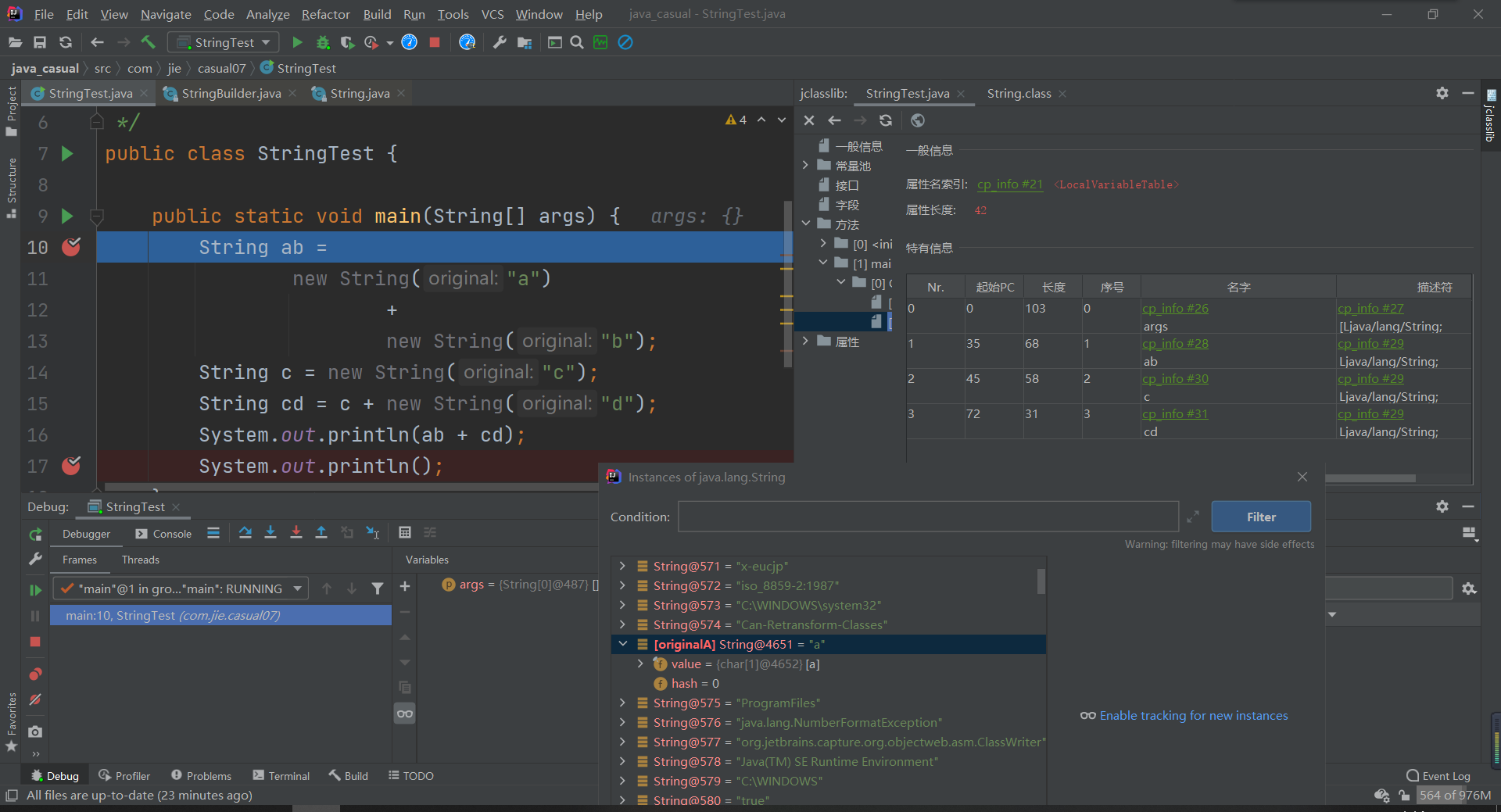The width and height of the screenshot is (1501, 812).
Task: Resume program in debug sidebar
Action: (35, 590)
